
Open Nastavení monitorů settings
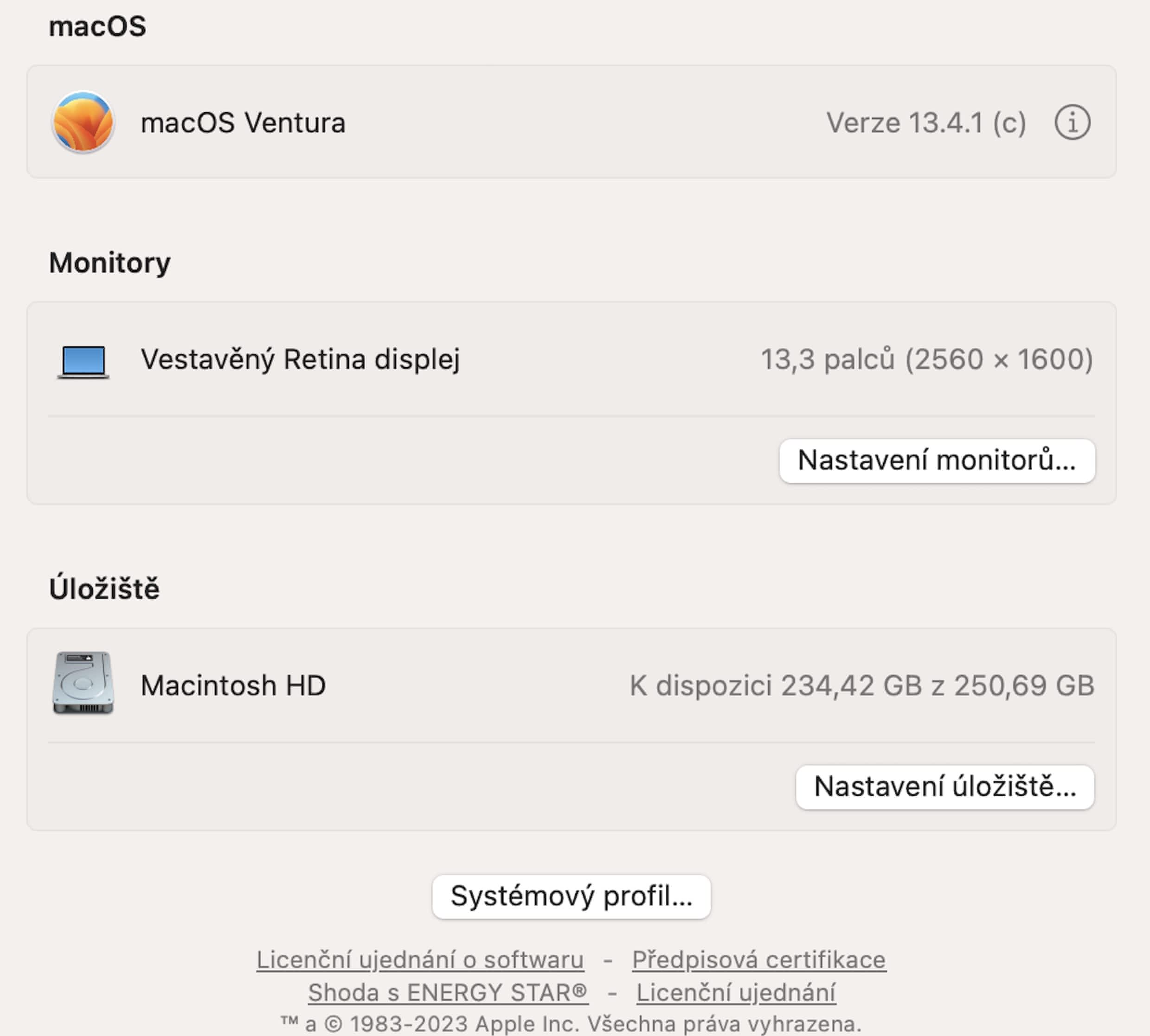coord(937,460)
